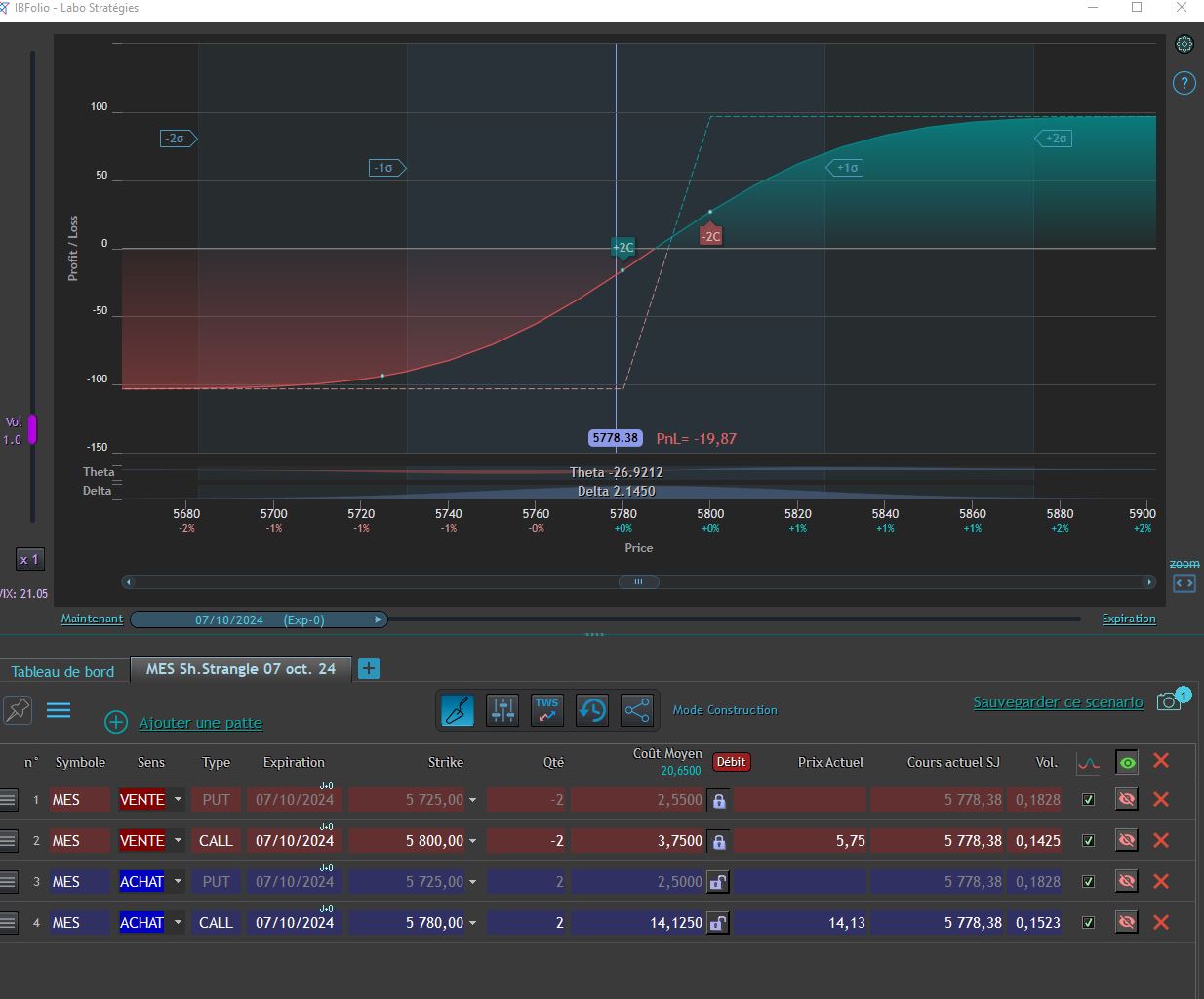1204x999 pixels.
Task: Click drag handle of leg 2 row
Action: (x=8, y=841)
